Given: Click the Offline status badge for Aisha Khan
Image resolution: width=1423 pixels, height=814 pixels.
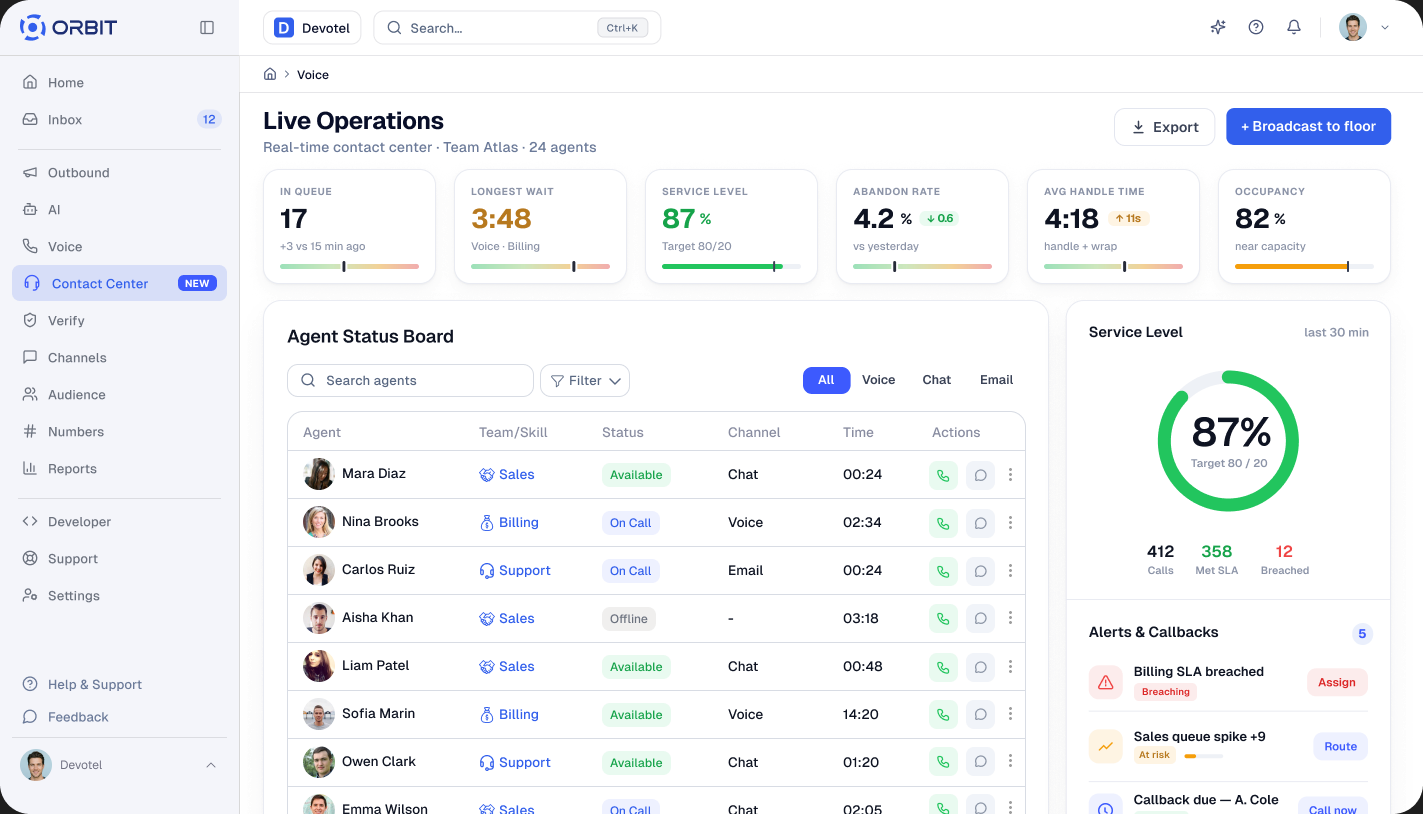Looking at the screenshot, I should click(x=629, y=619).
